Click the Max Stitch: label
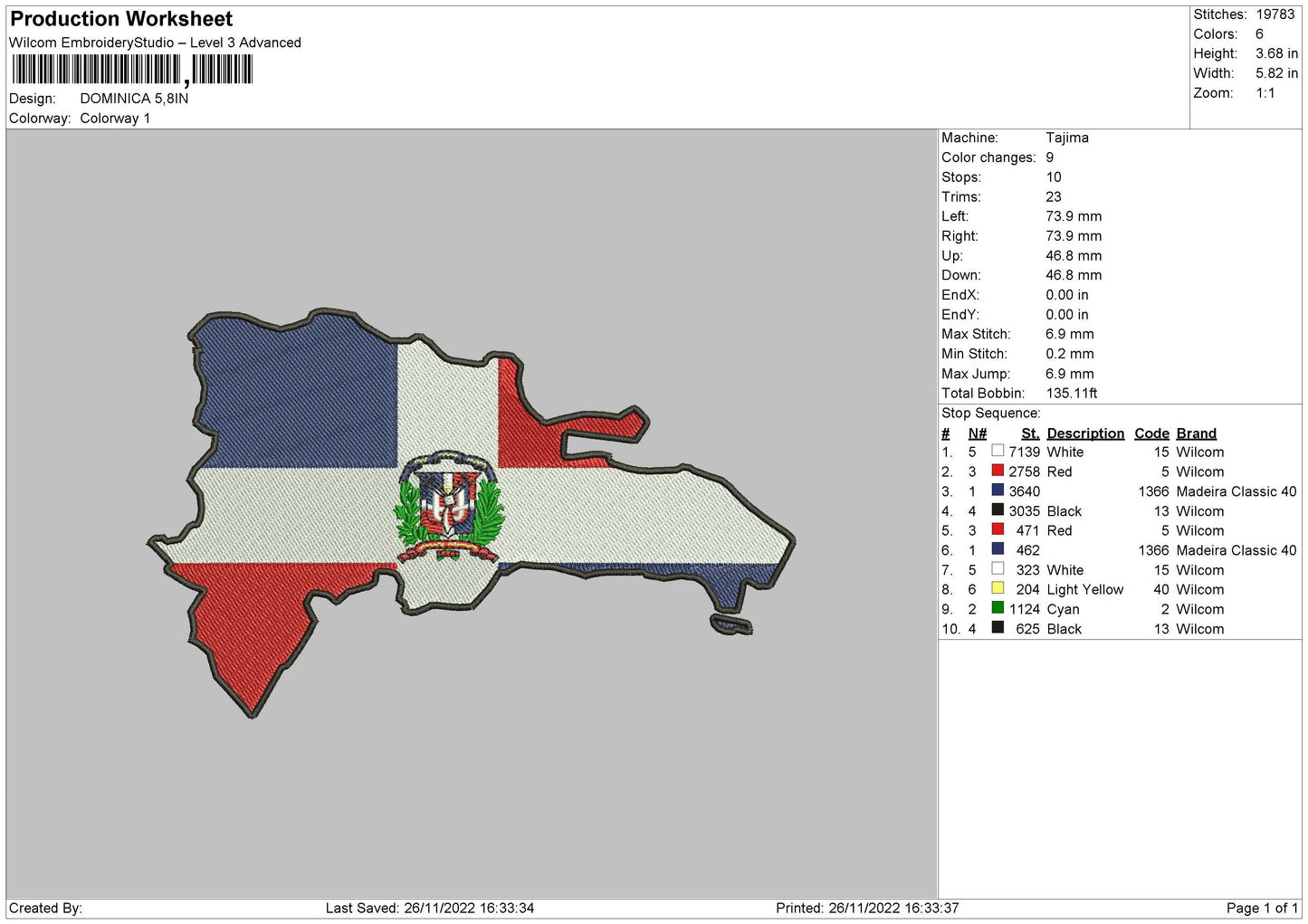 976,334
